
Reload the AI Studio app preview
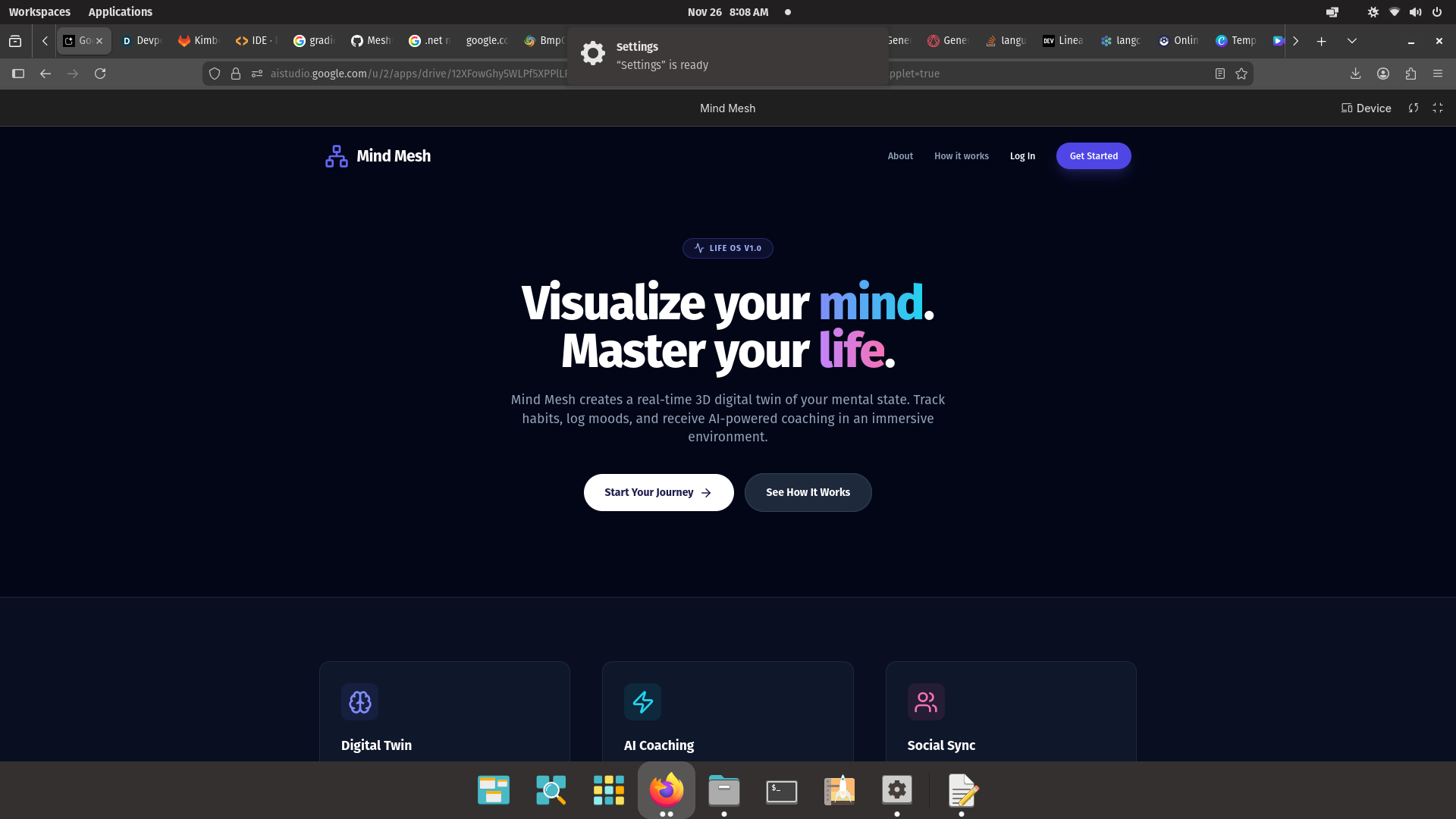tap(1414, 108)
